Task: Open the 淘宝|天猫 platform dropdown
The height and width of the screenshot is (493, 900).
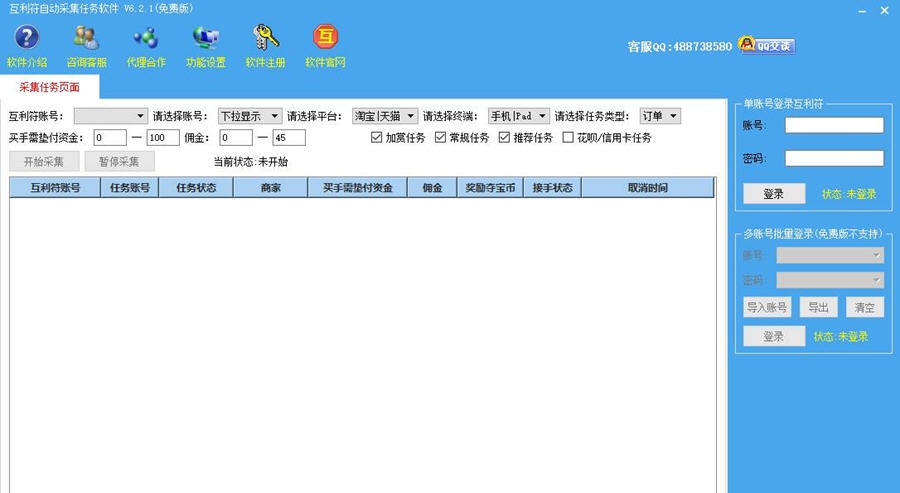Action: point(385,116)
